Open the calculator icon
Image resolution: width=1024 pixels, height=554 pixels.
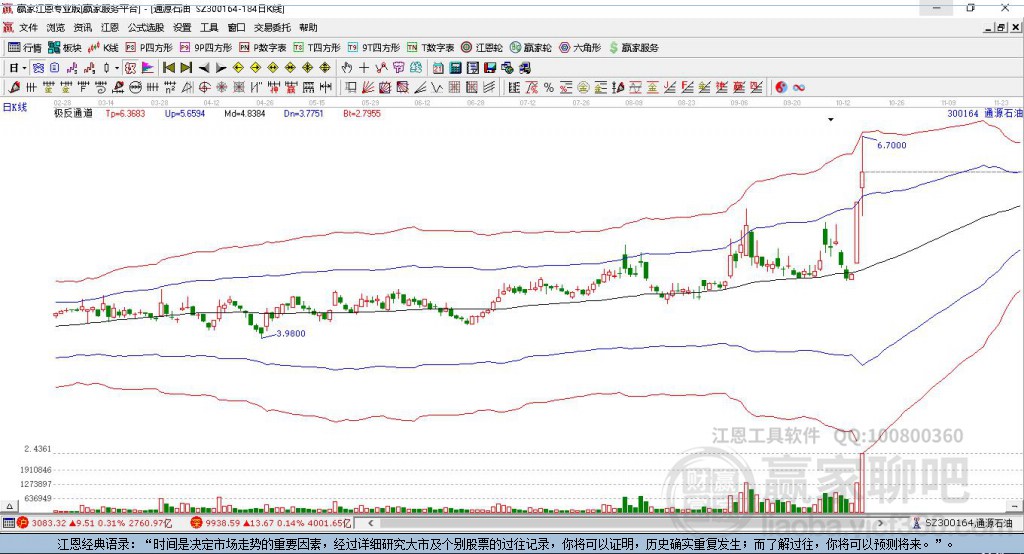tap(455, 68)
